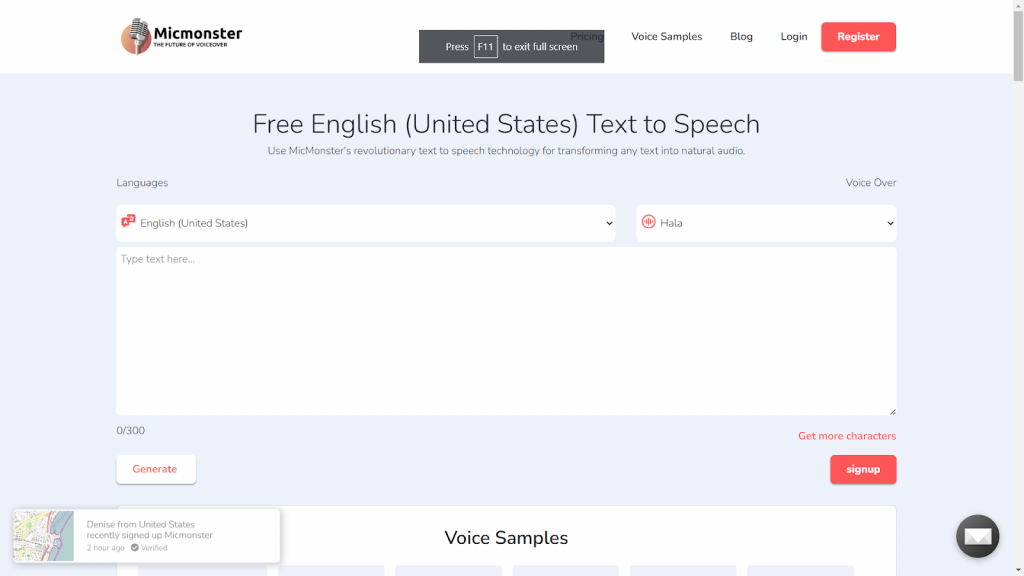Click the Micmonster microphone logo
The image size is (1024, 576).
point(182,37)
